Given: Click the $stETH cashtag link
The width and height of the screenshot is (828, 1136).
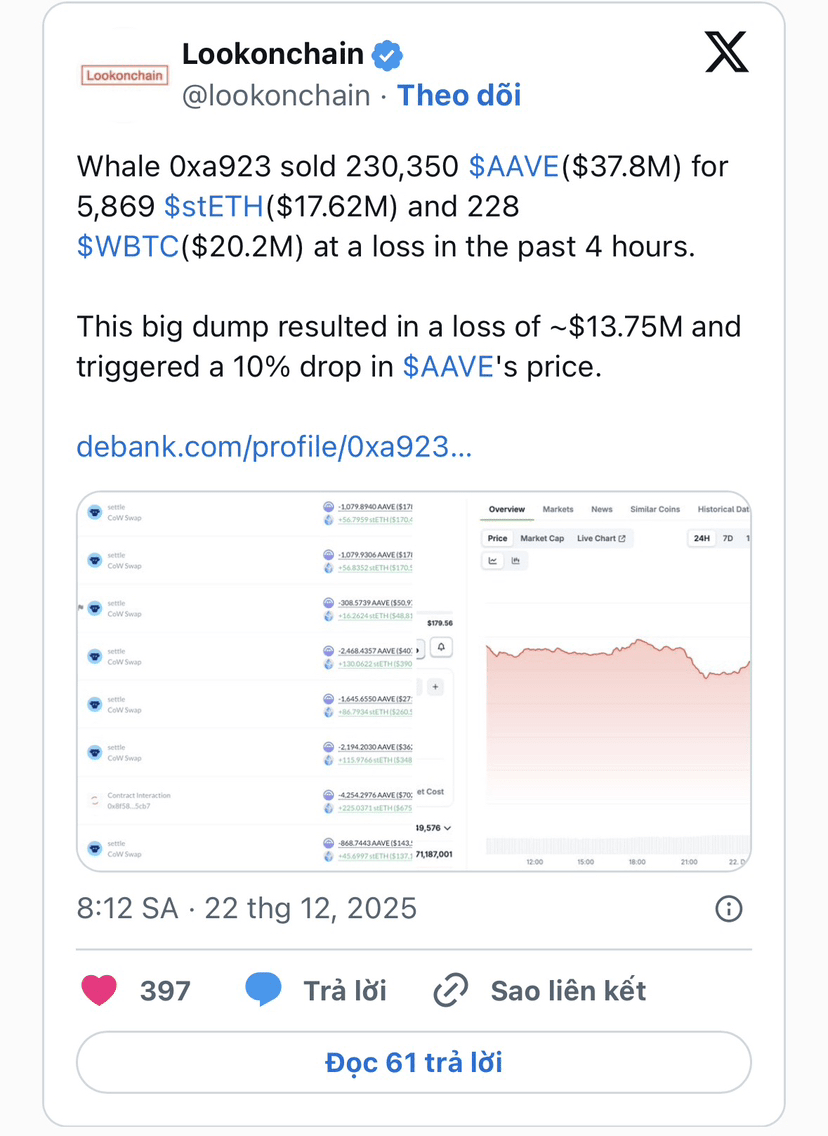Looking at the screenshot, I should (213, 206).
